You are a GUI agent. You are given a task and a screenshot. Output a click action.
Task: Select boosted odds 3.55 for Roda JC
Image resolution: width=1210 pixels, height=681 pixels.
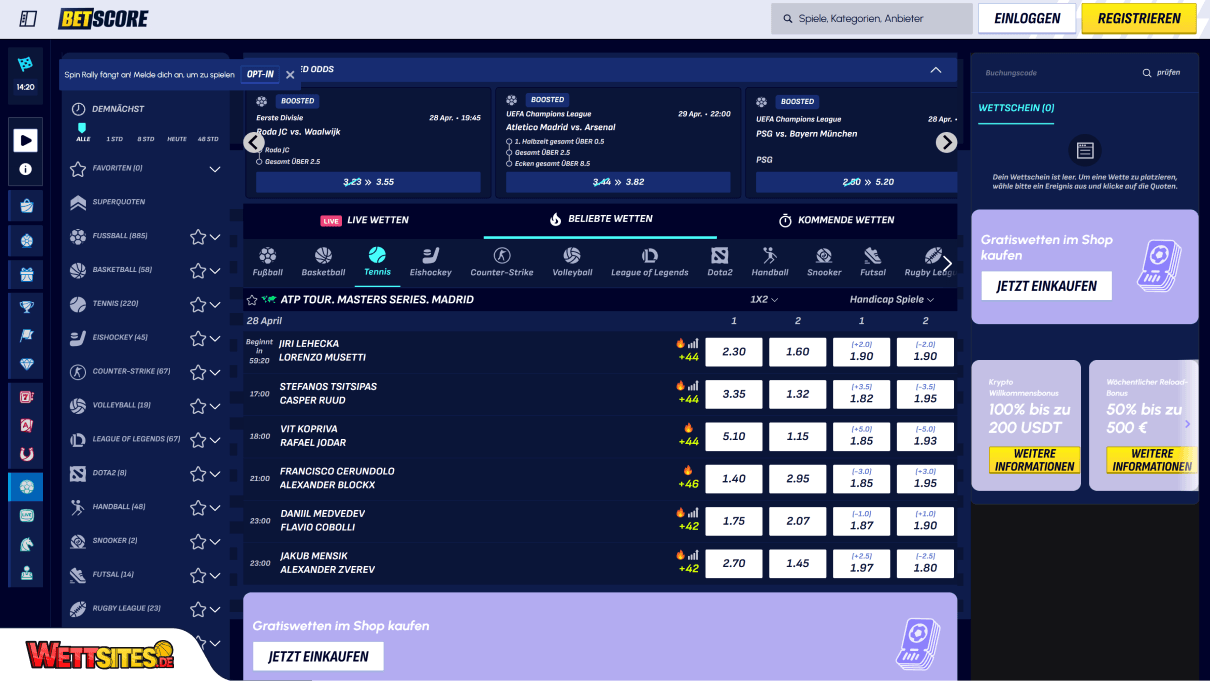point(368,182)
